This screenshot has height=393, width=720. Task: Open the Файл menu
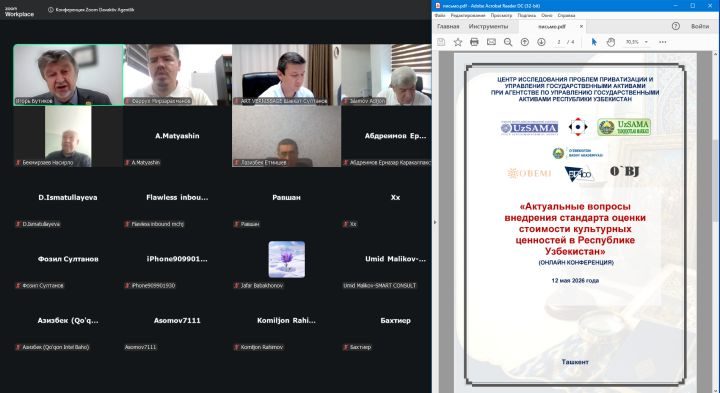pyautogui.click(x=440, y=16)
